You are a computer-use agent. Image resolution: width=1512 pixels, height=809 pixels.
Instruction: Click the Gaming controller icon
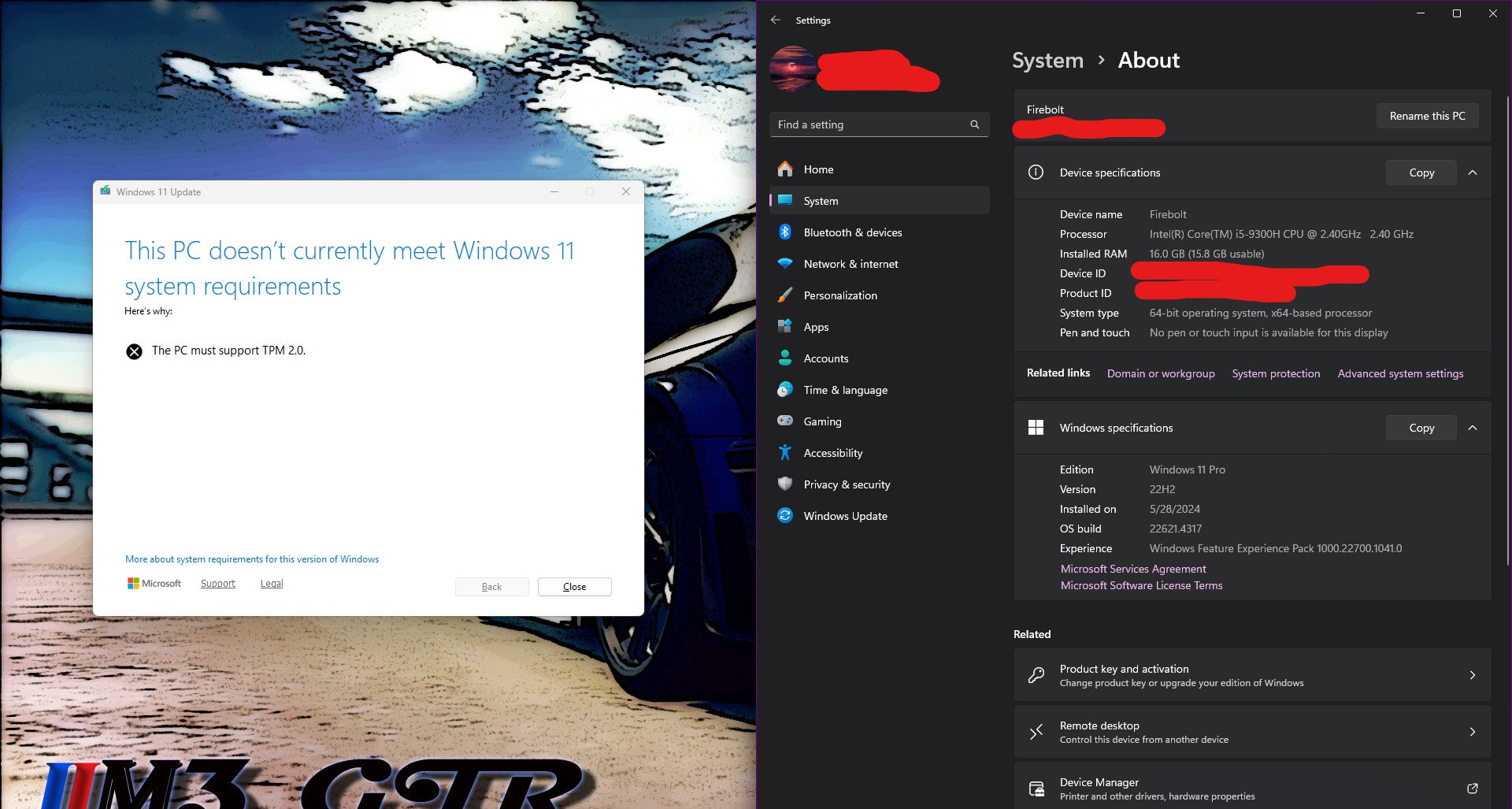(x=785, y=421)
